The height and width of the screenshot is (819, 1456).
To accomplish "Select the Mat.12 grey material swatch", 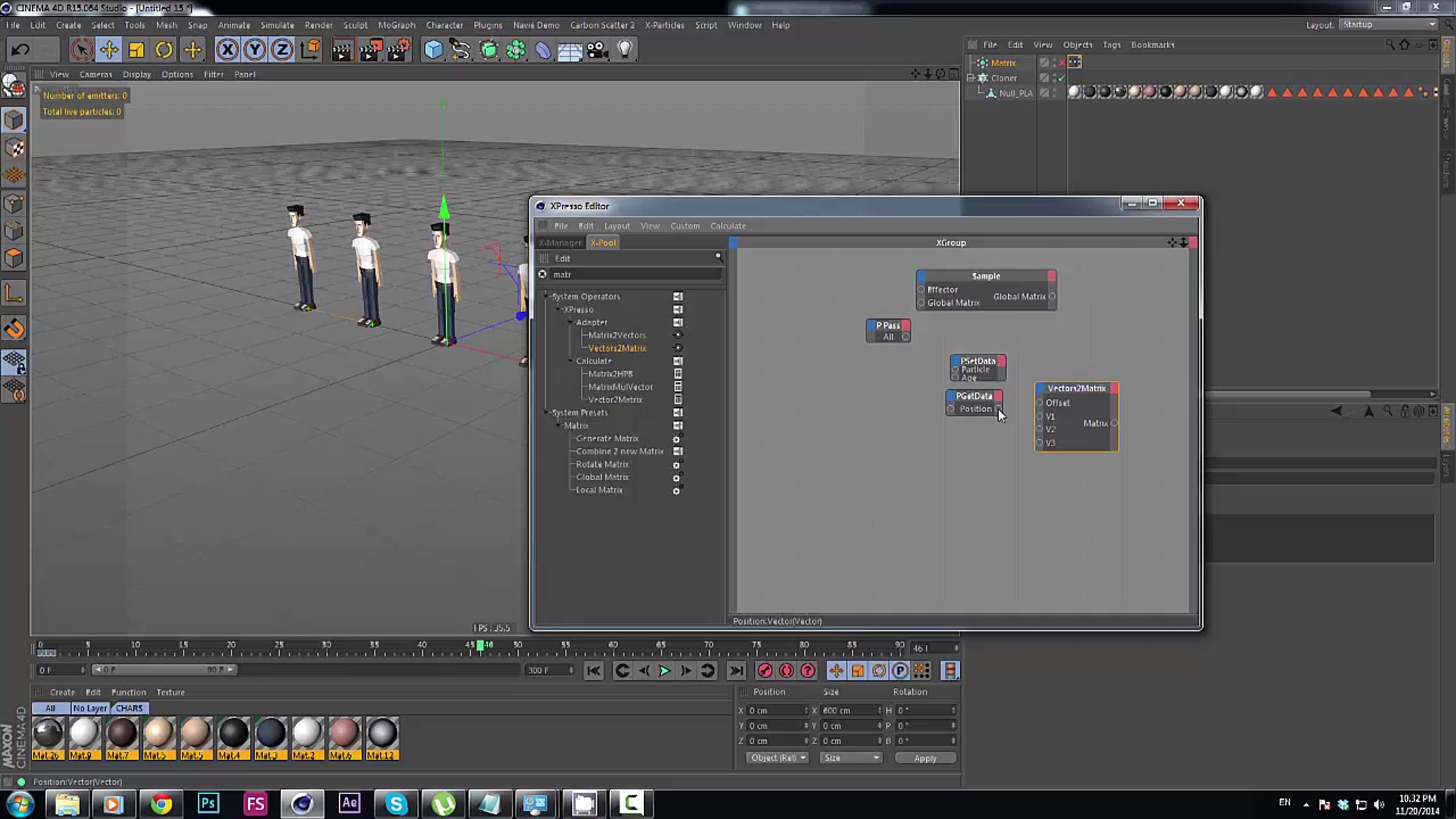I will coord(382,738).
